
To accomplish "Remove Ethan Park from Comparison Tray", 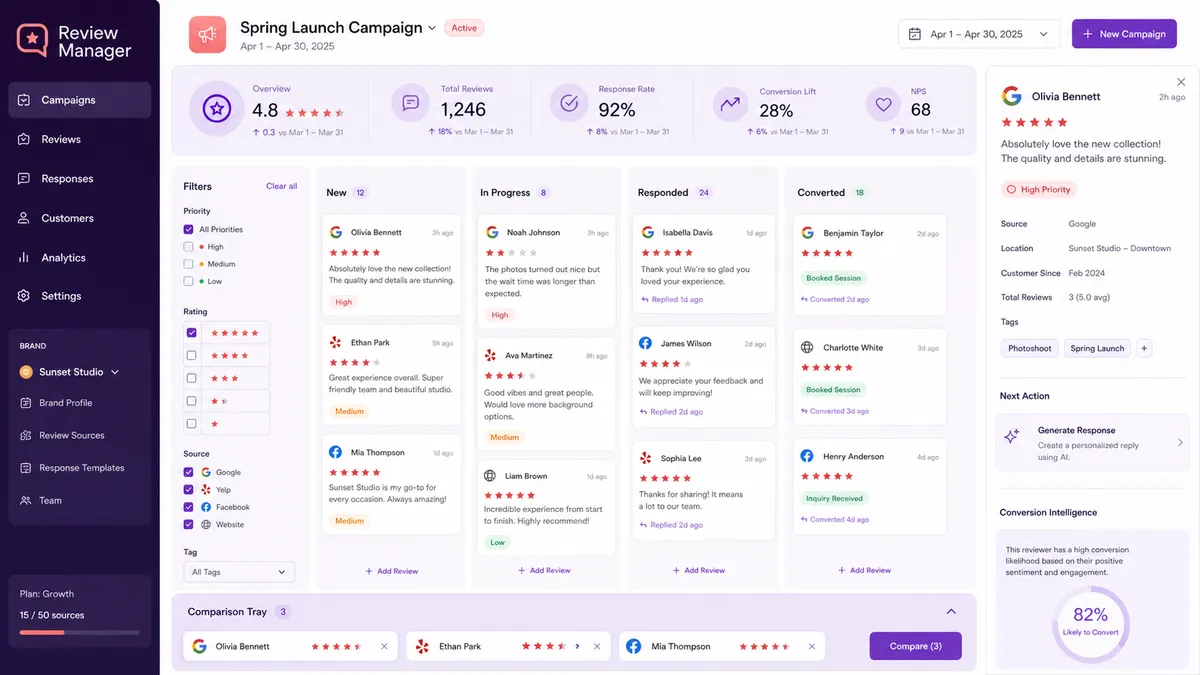I will pyautogui.click(x=598, y=646).
